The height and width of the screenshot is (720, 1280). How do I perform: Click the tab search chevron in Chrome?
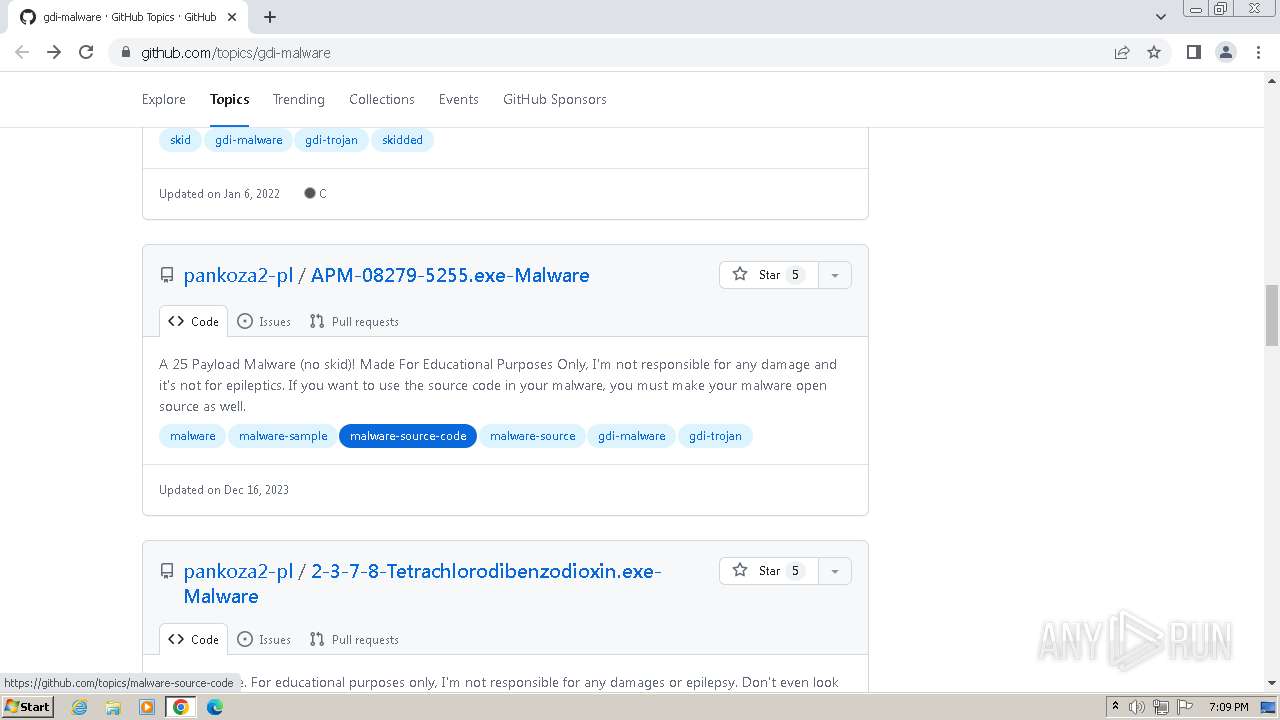[1160, 17]
